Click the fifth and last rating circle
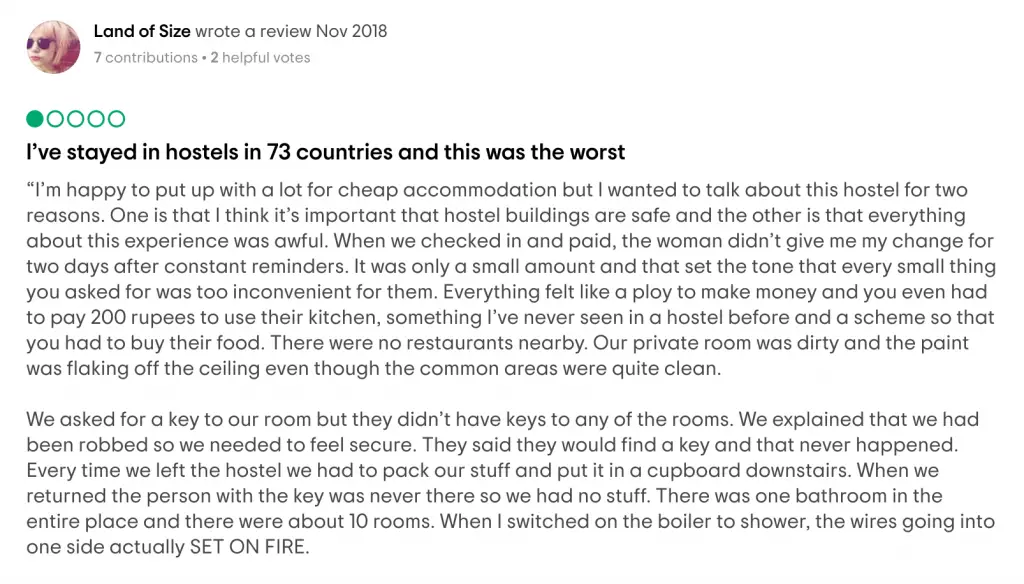 click(x=116, y=119)
